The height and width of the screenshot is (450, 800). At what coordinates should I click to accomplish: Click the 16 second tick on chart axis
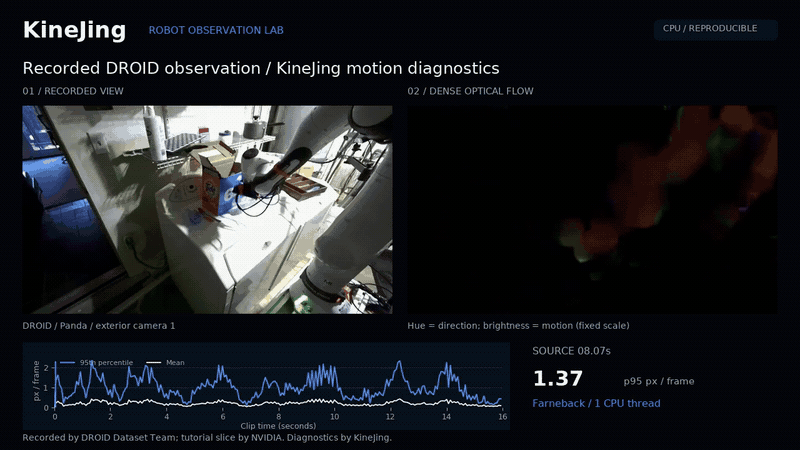point(503,416)
